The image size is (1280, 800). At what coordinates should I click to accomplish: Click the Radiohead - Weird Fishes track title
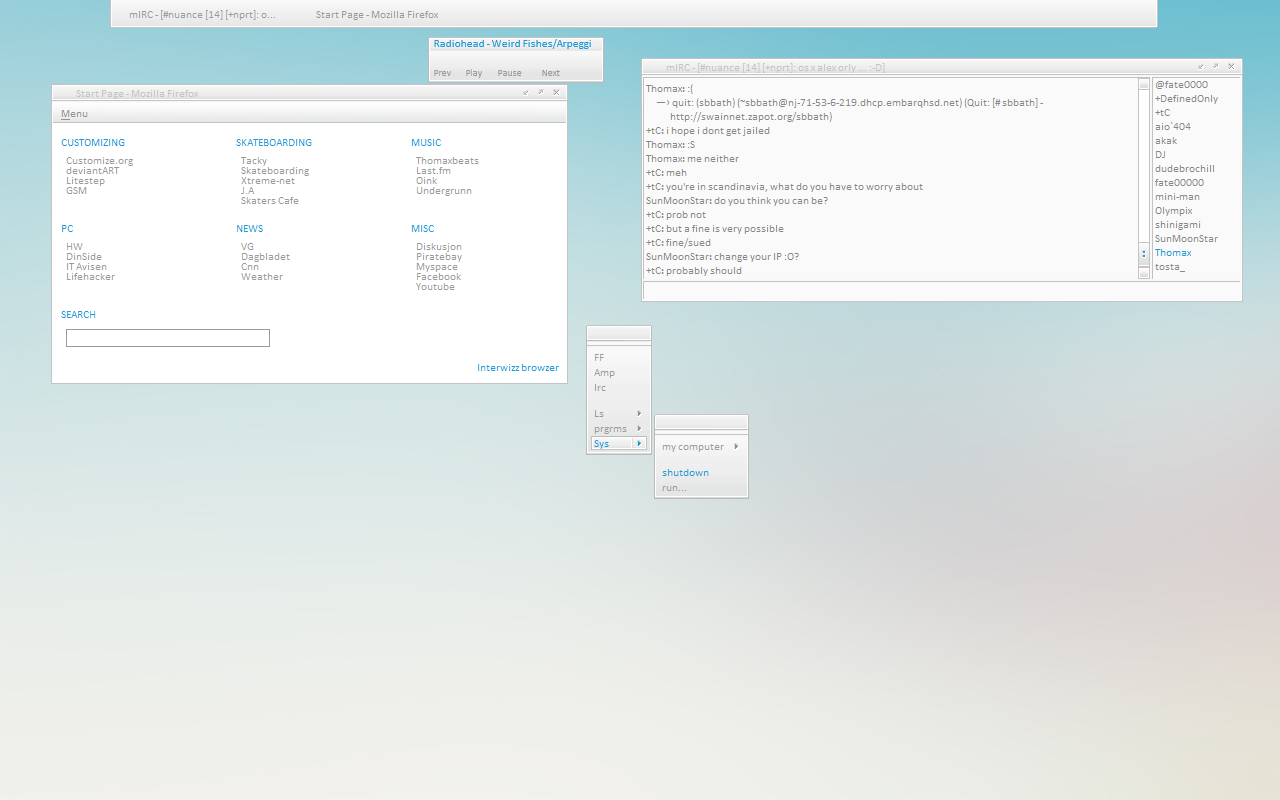pos(512,44)
